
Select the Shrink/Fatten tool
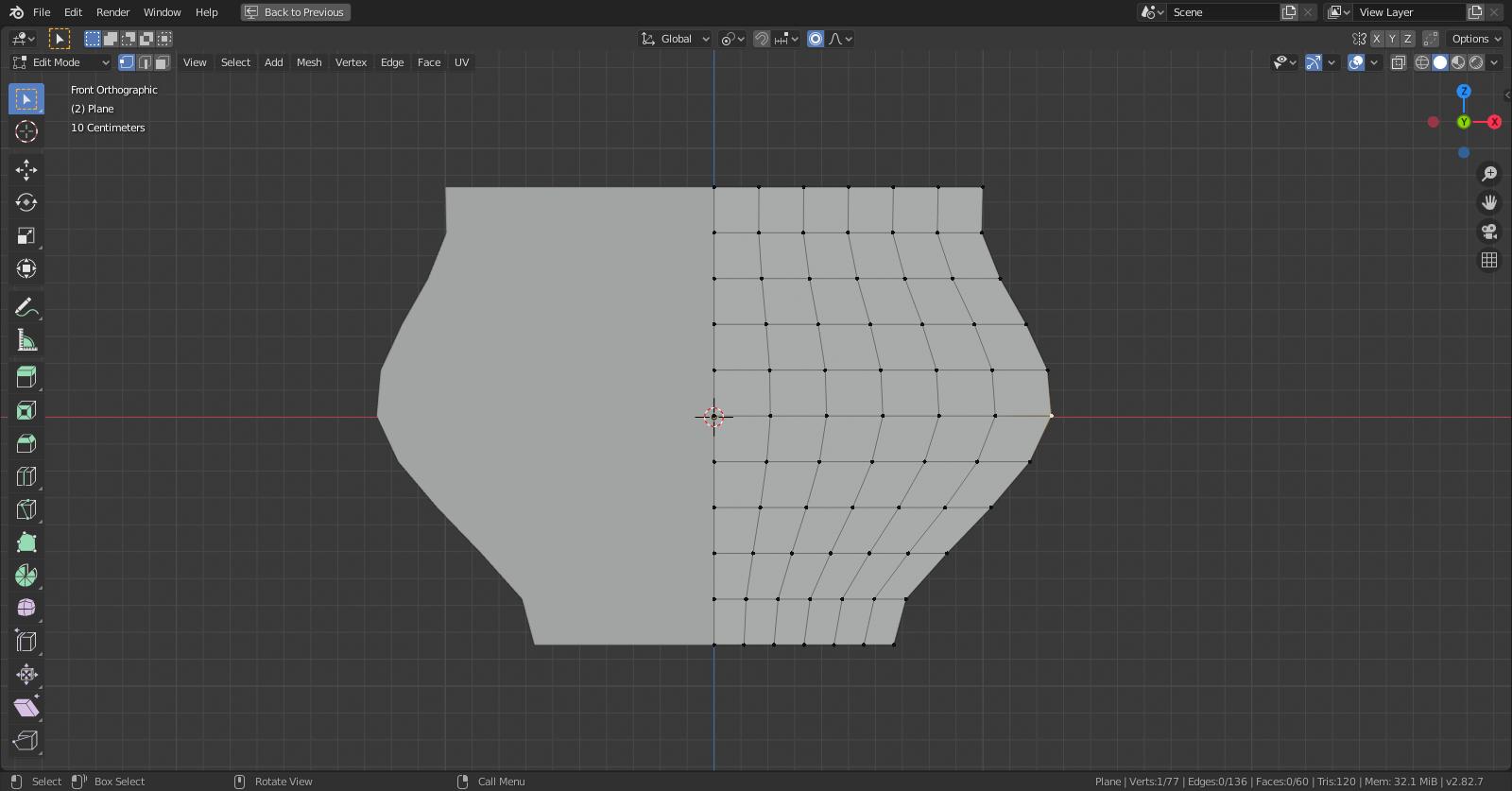click(26, 675)
